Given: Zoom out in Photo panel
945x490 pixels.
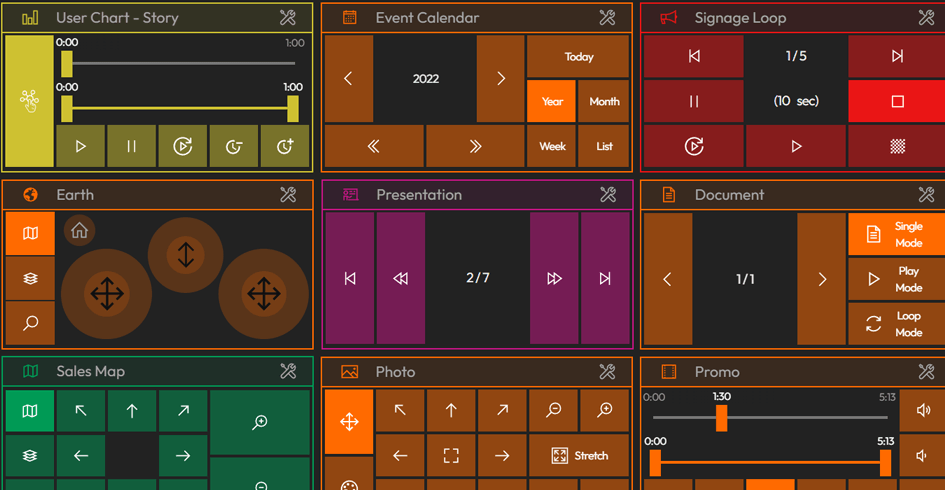Looking at the screenshot, I should pyautogui.click(x=553, y=410).
